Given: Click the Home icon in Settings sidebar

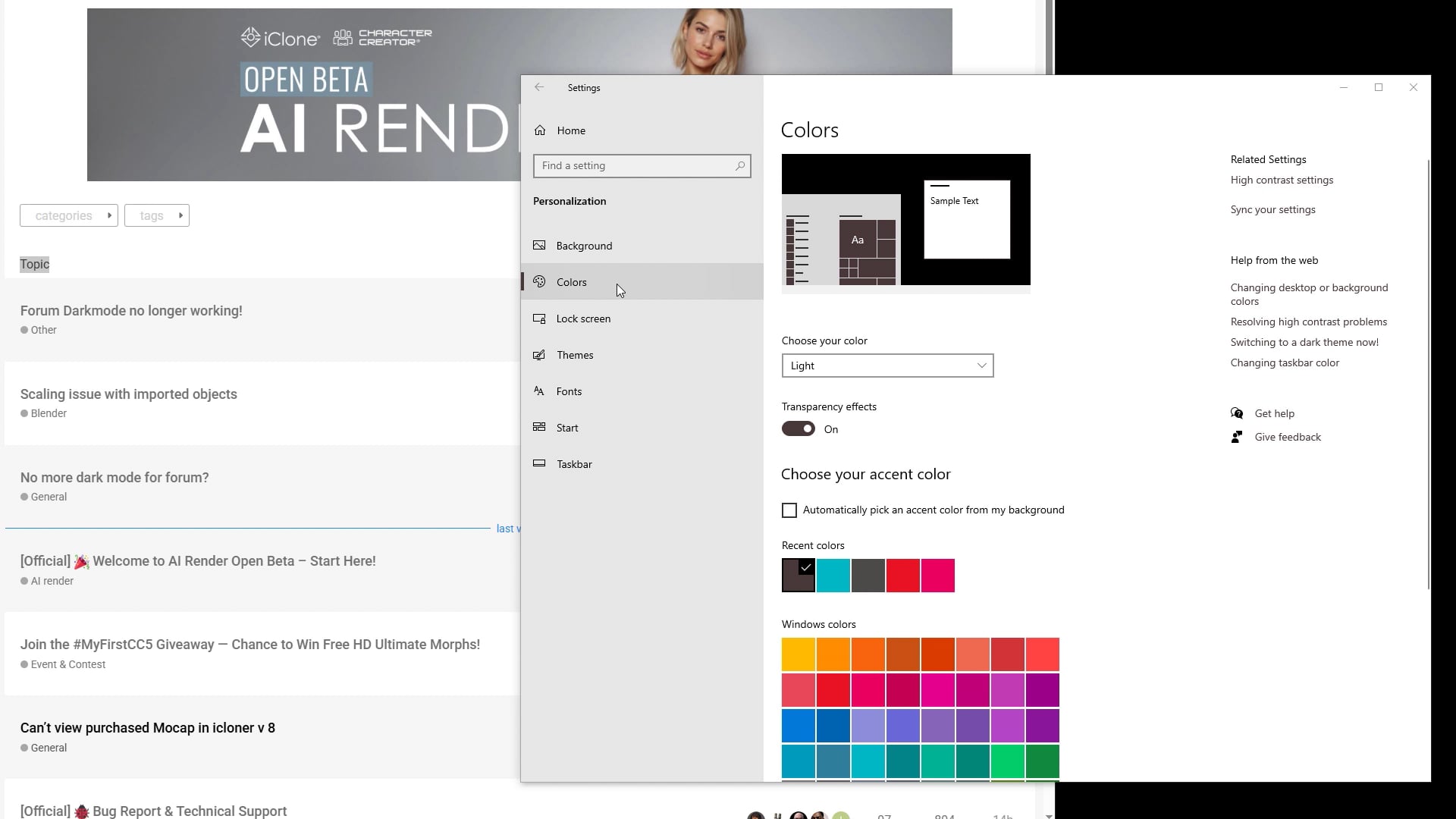Looking at the screenshot, I should point(540,130).
